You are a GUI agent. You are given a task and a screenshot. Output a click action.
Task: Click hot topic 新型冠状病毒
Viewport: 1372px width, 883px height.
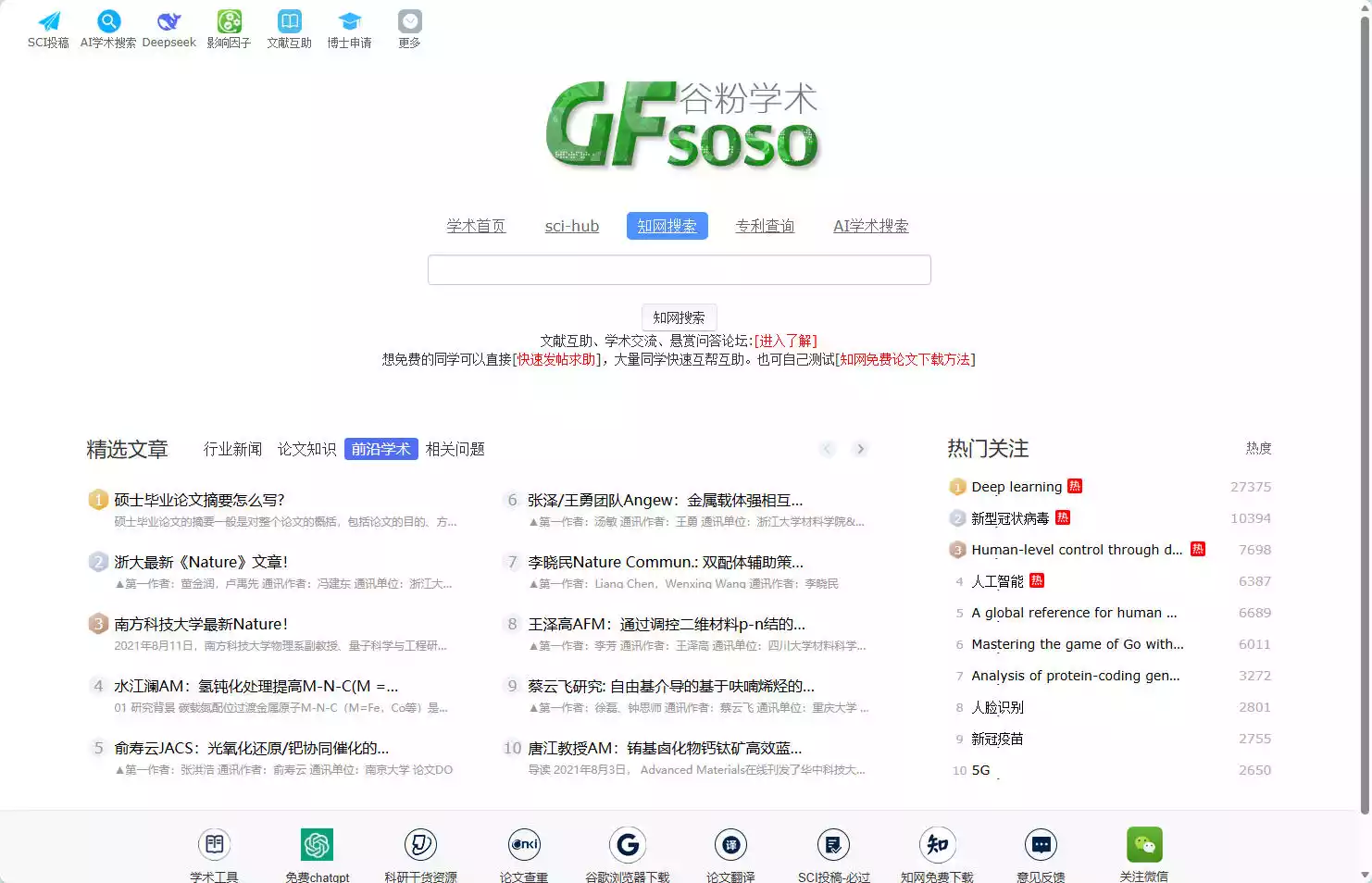[x=1010, y=518]
